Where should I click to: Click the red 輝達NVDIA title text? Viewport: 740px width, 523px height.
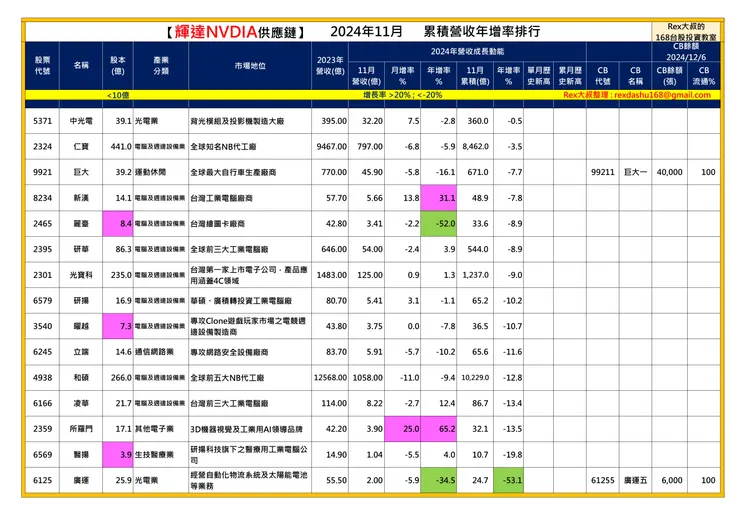216,32
